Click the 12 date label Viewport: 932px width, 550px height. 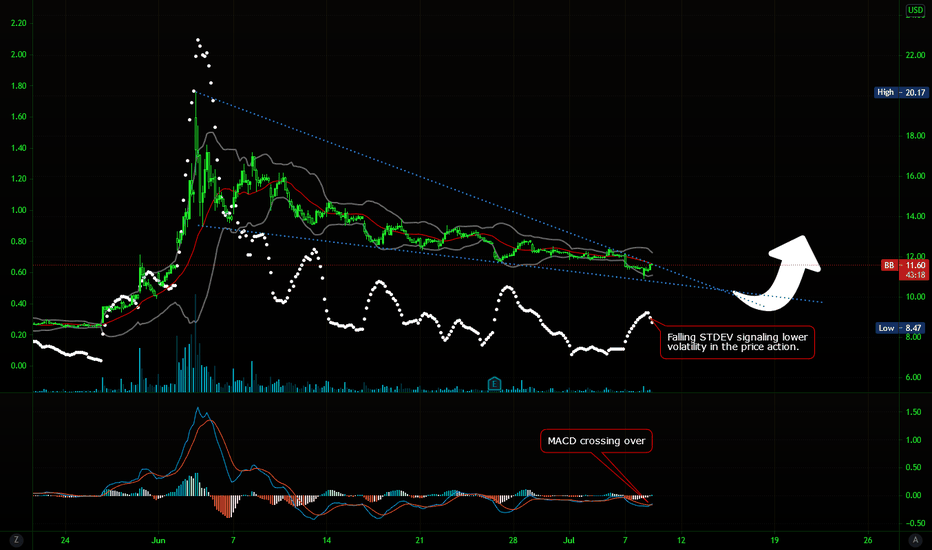tap(681, 540)
